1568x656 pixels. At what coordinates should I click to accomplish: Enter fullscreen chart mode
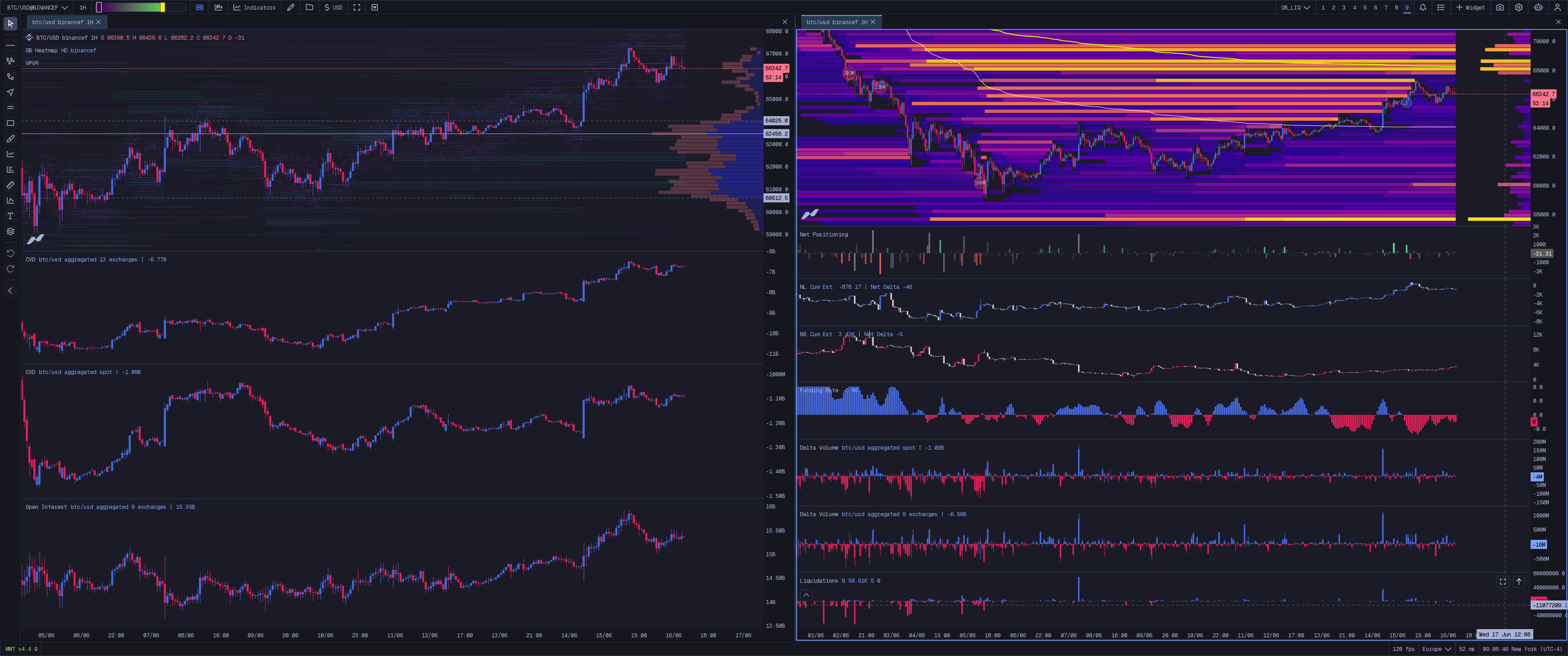[x=357, y=7]
